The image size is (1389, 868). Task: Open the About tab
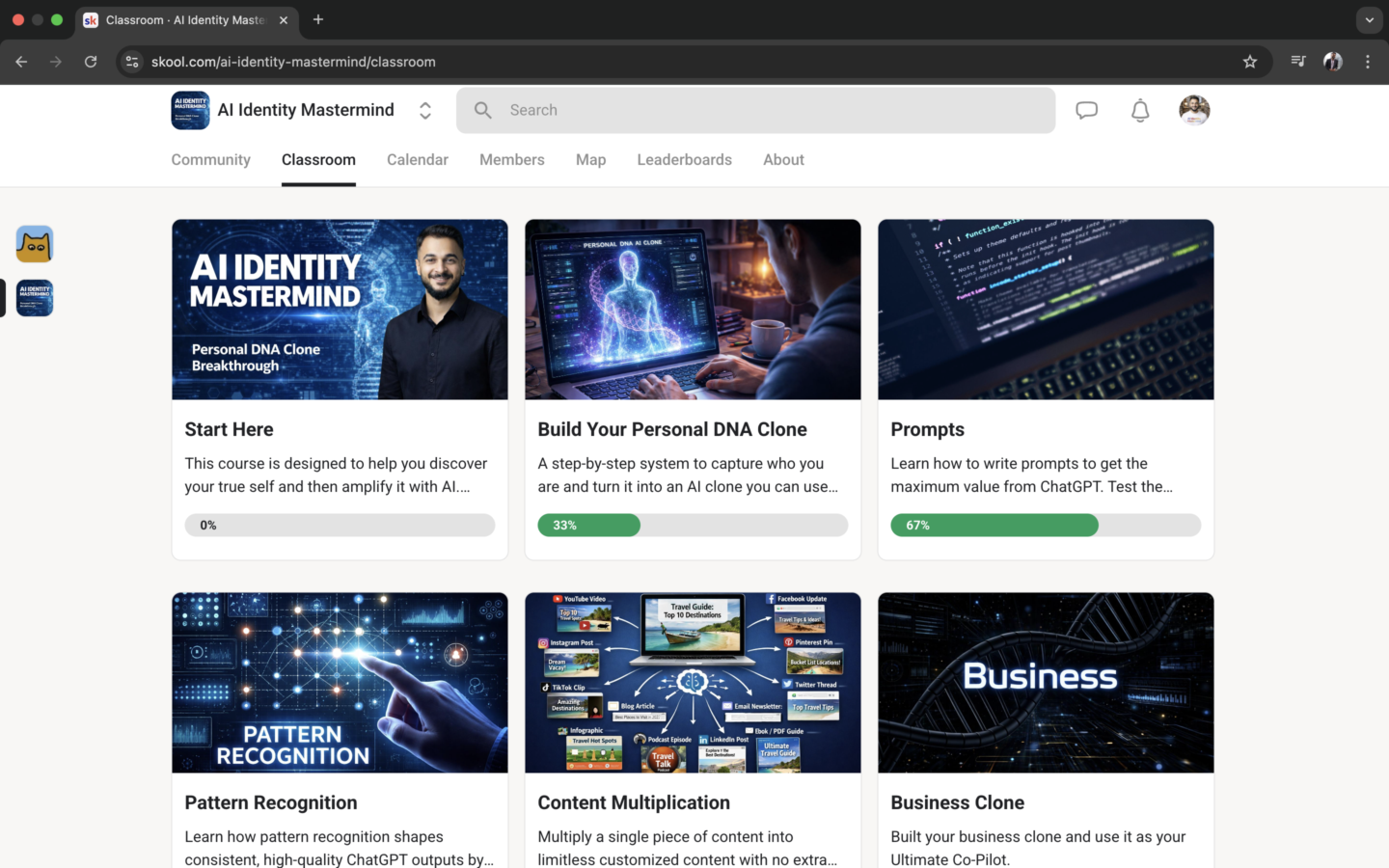783,160
